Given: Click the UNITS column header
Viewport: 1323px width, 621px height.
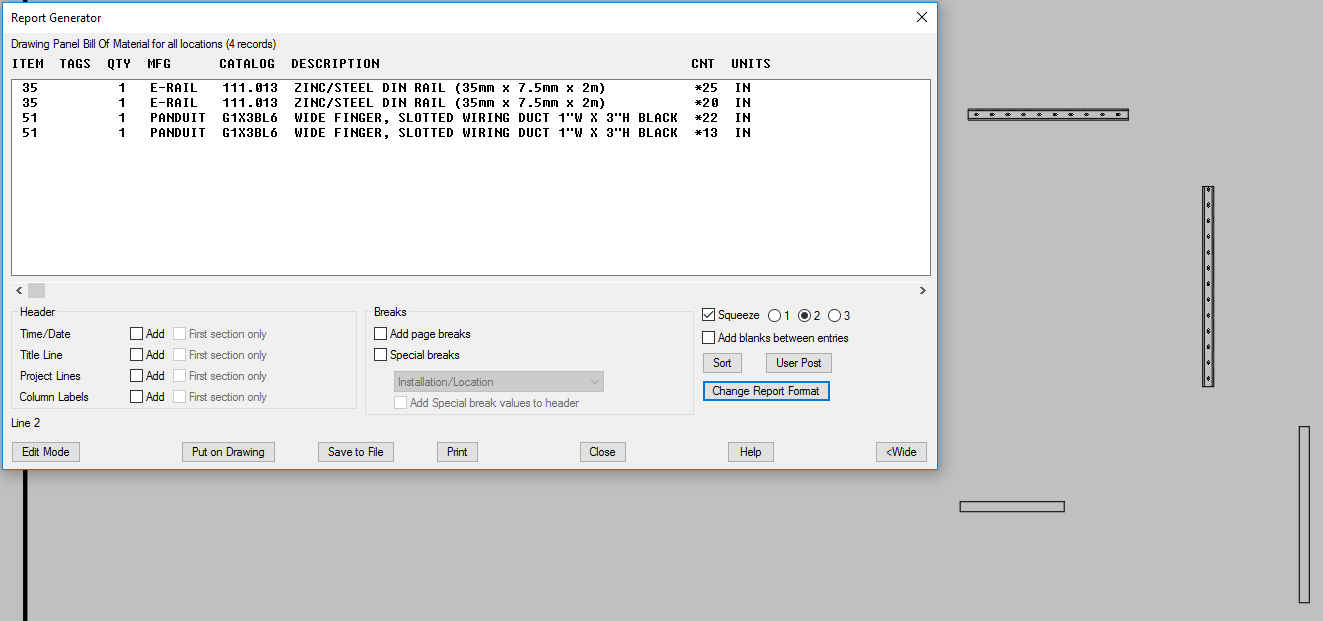Looking at the screenshot, I should point(751,64).
